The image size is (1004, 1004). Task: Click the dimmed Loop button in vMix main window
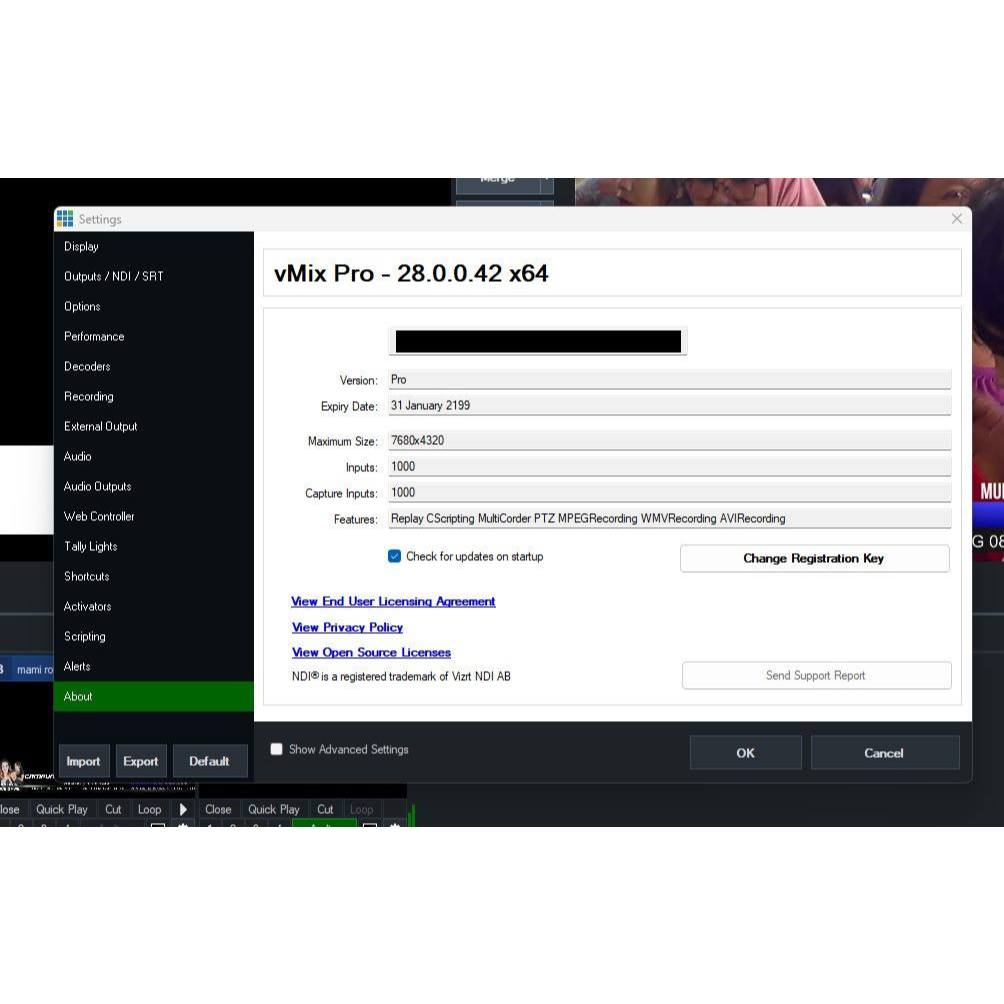pos(362,809)
